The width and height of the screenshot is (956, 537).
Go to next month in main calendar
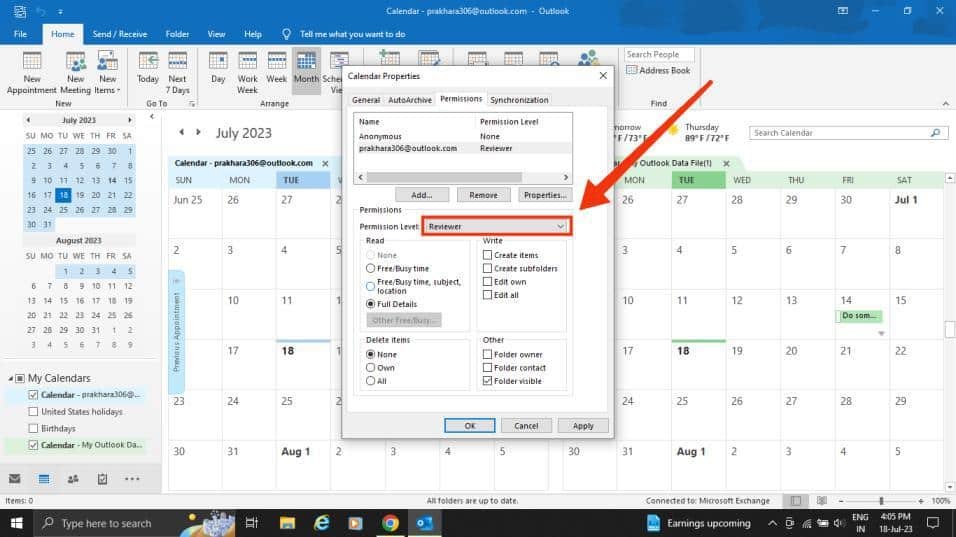(x=198, y=132)
